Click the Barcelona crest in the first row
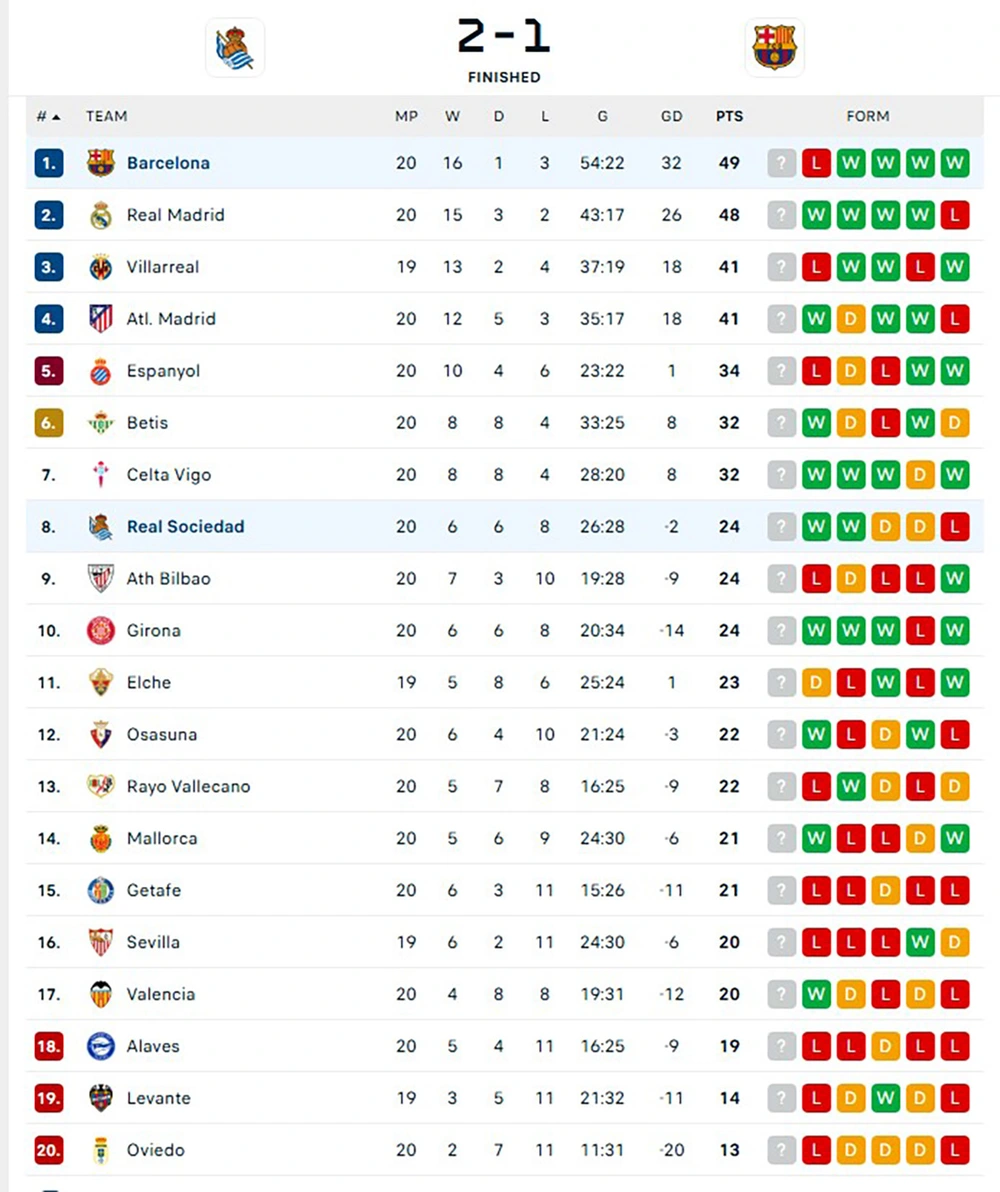 pyautogui.click(x=100, y=163)
